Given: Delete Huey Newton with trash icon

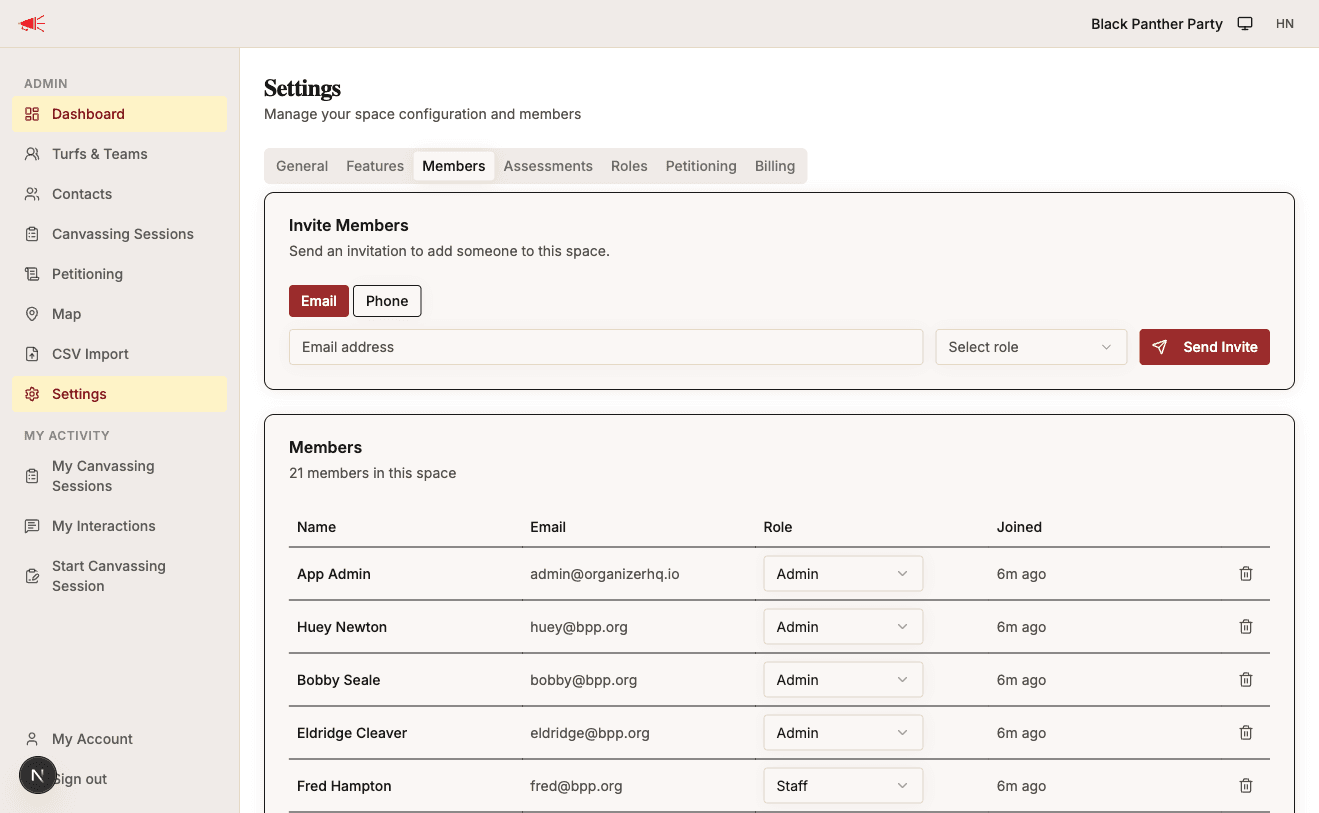Looking at the screenshot, I should tap(1246, 627).
